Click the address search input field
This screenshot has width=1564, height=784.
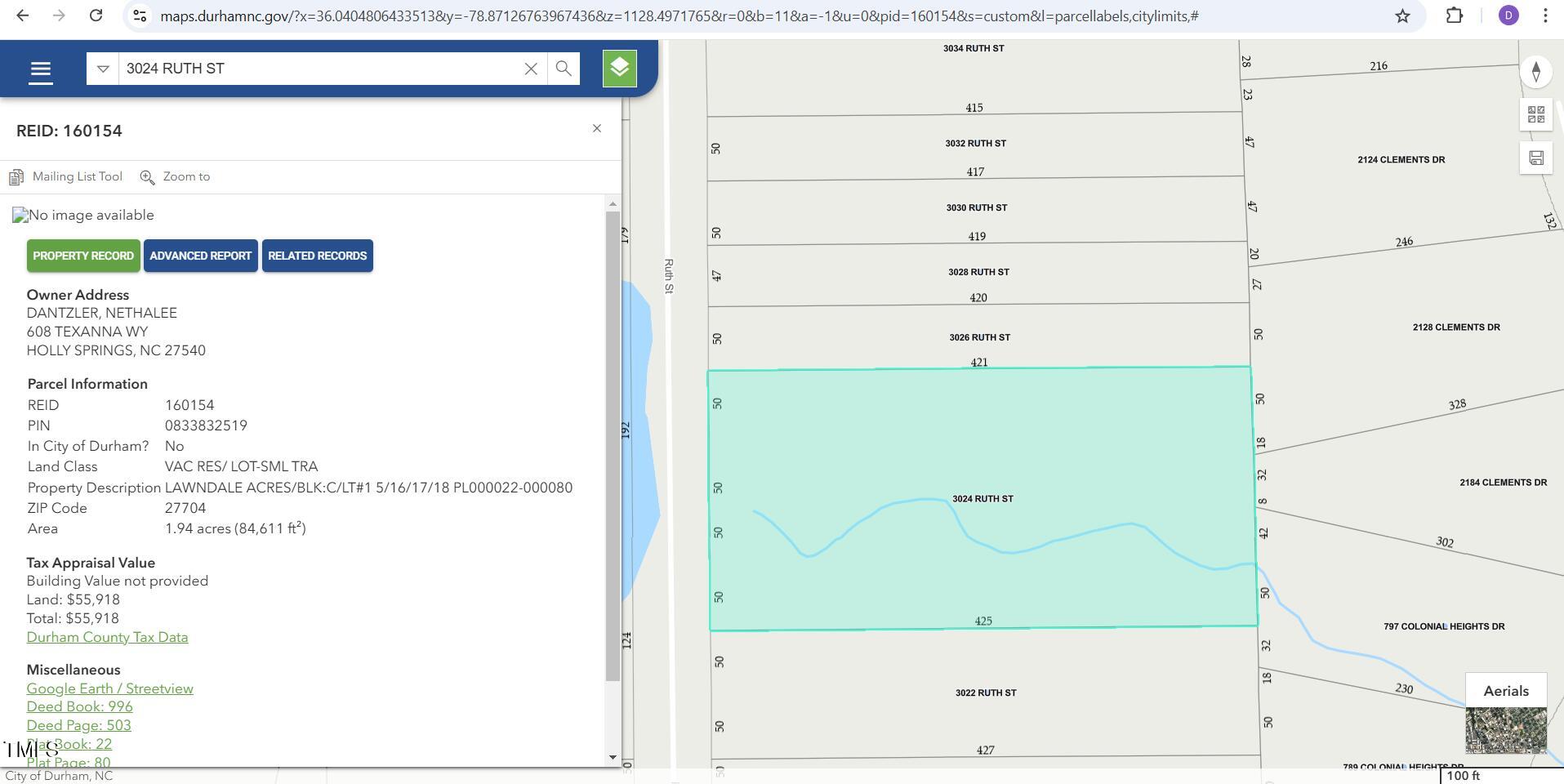point(319,69)
